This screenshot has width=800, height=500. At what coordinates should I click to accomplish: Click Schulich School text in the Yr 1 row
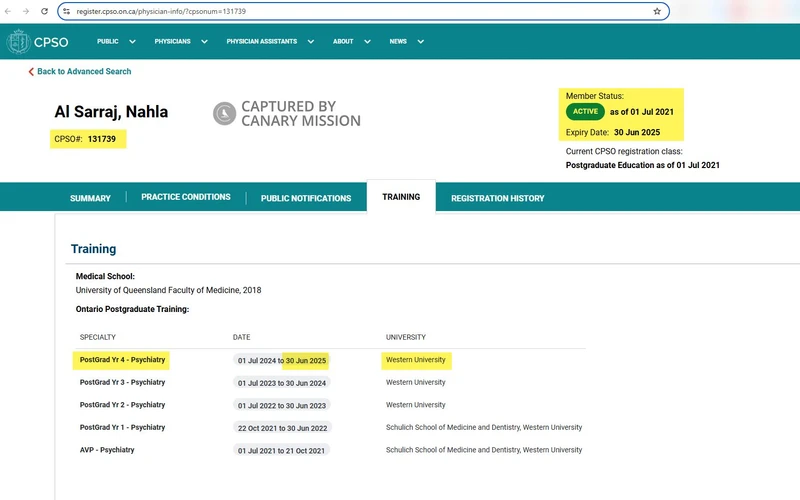click(484, 427)
